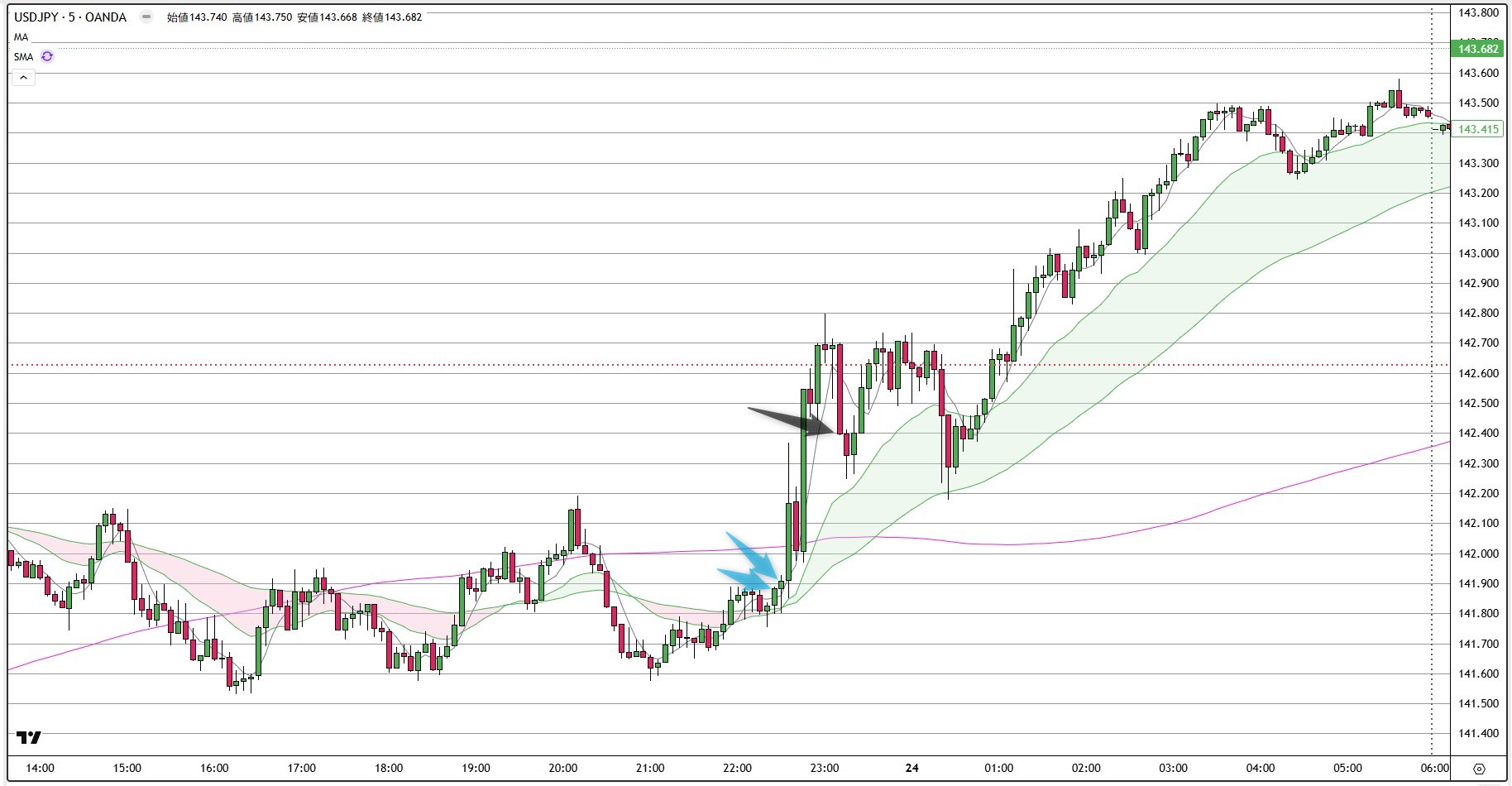This screenshot has height=786, width=1512.
Task: Click the 安値143.668 low value
Action: (x=328, y=17)
